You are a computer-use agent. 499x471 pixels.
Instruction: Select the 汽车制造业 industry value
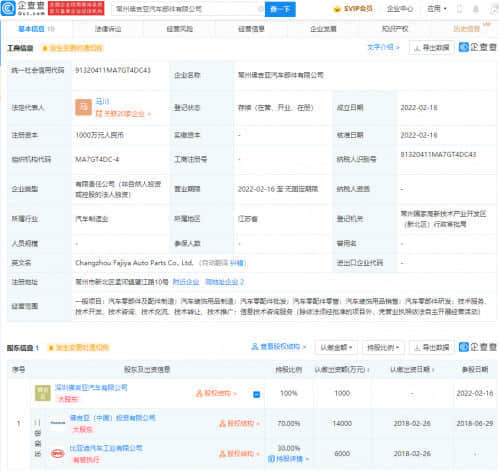92,219
